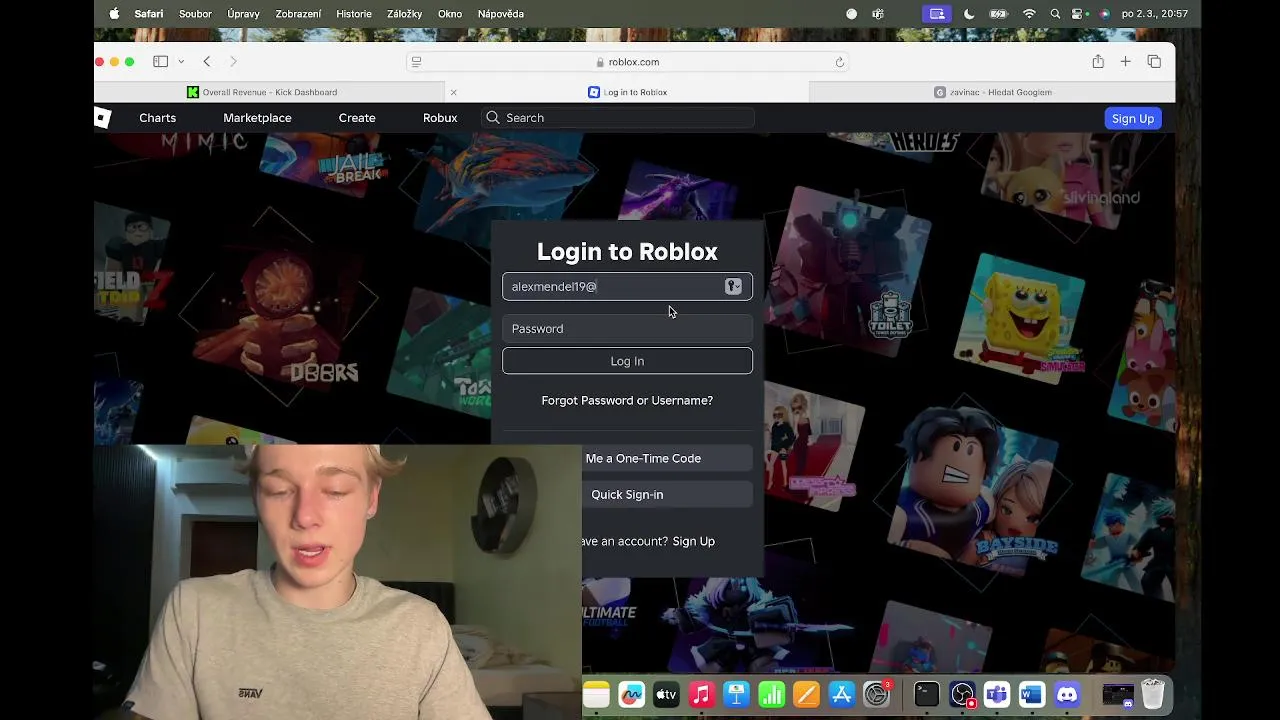
Task: Open Apple TV from the dock
Action: (x=666, y=694)
